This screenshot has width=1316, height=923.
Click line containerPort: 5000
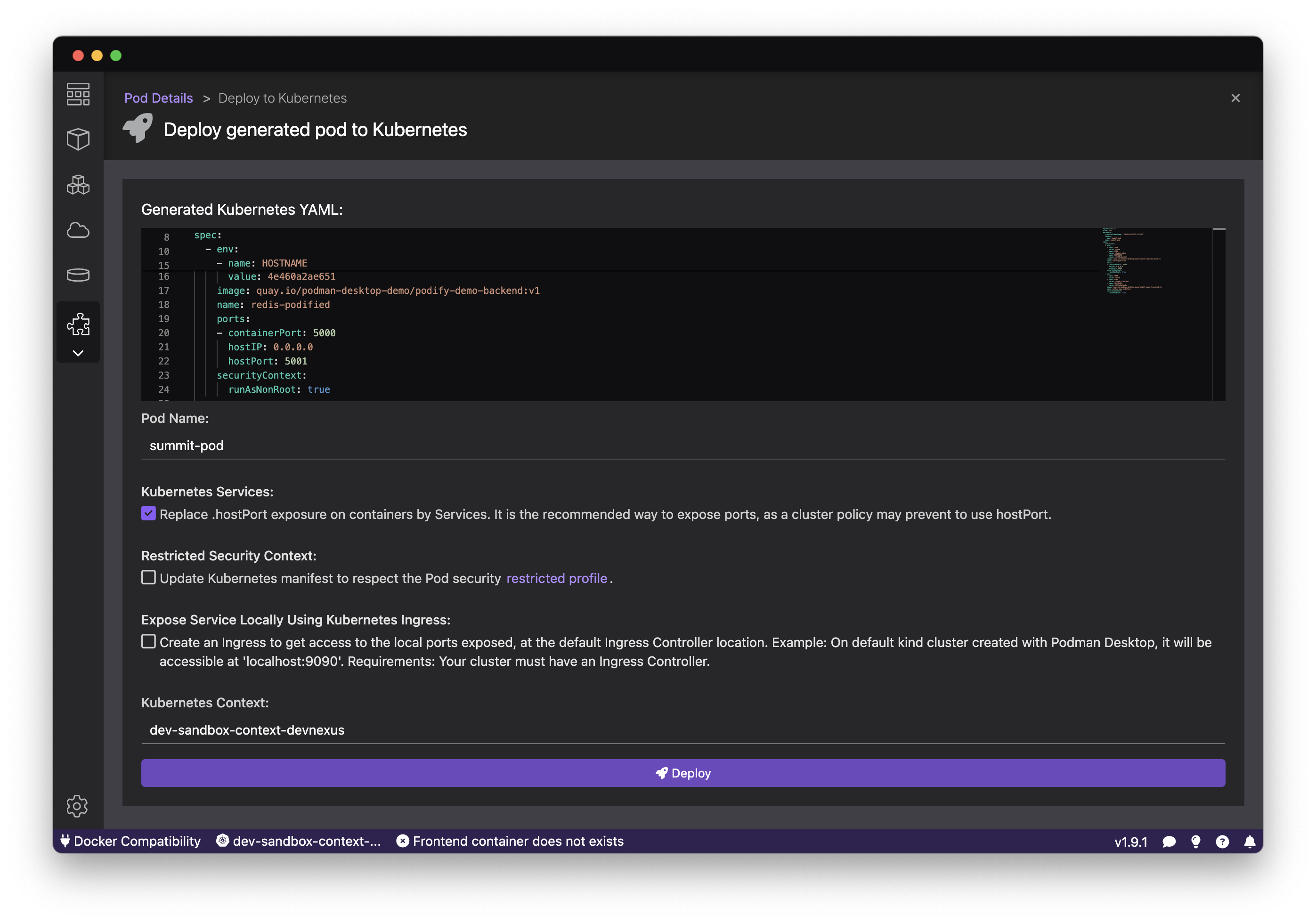(x=276, y=333)
